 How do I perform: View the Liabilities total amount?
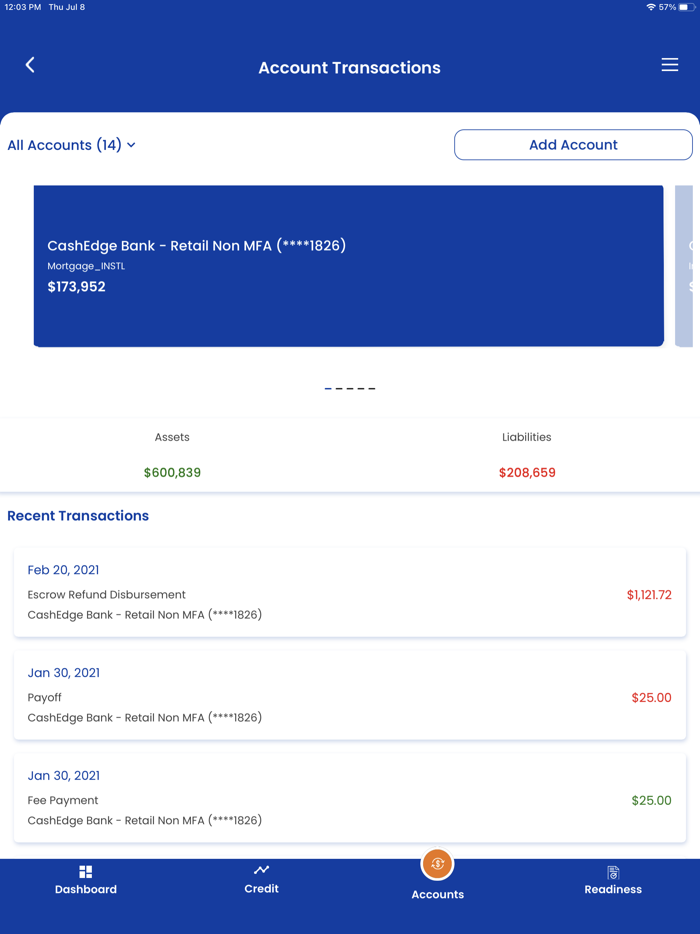[x=527, y=471]
